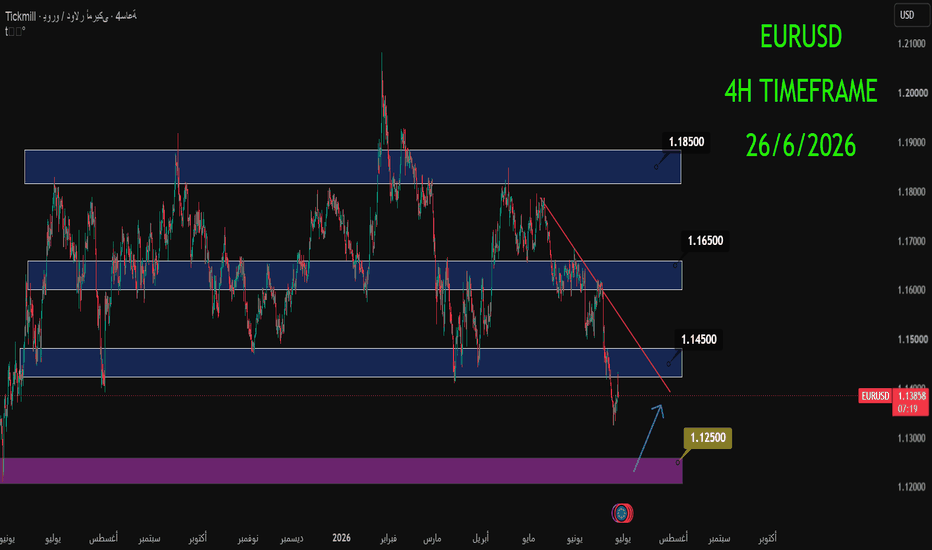This screenshot has width=932, height=550.
Task: Click the 1.18000 price axis label
Action: click(911, 192)
